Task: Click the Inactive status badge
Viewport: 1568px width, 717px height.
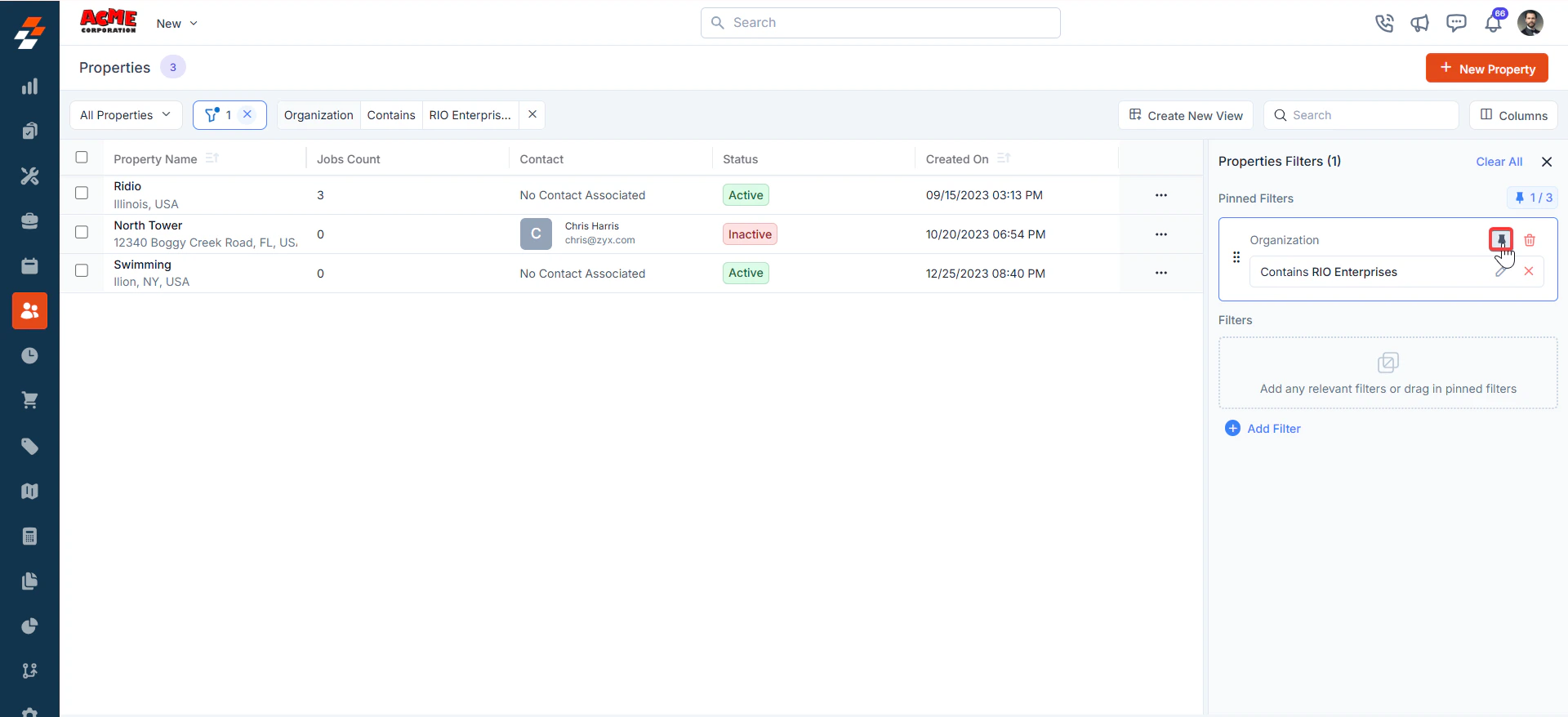Action: tap(750, 234)
